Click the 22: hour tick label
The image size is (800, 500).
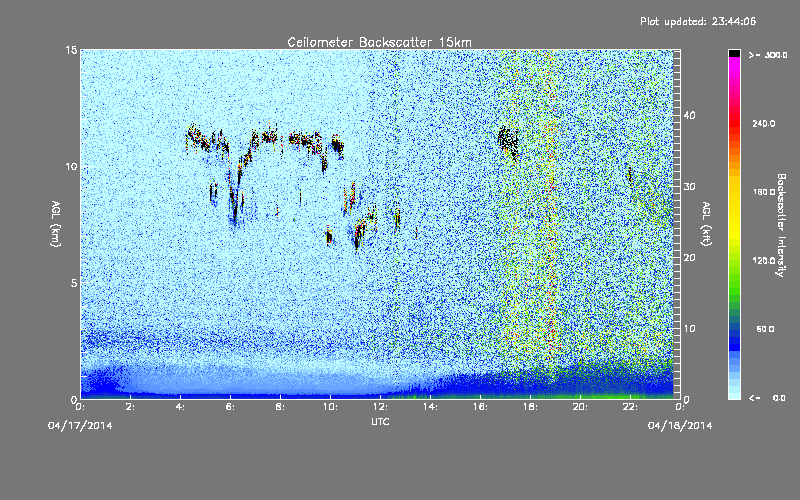(630, 407)
